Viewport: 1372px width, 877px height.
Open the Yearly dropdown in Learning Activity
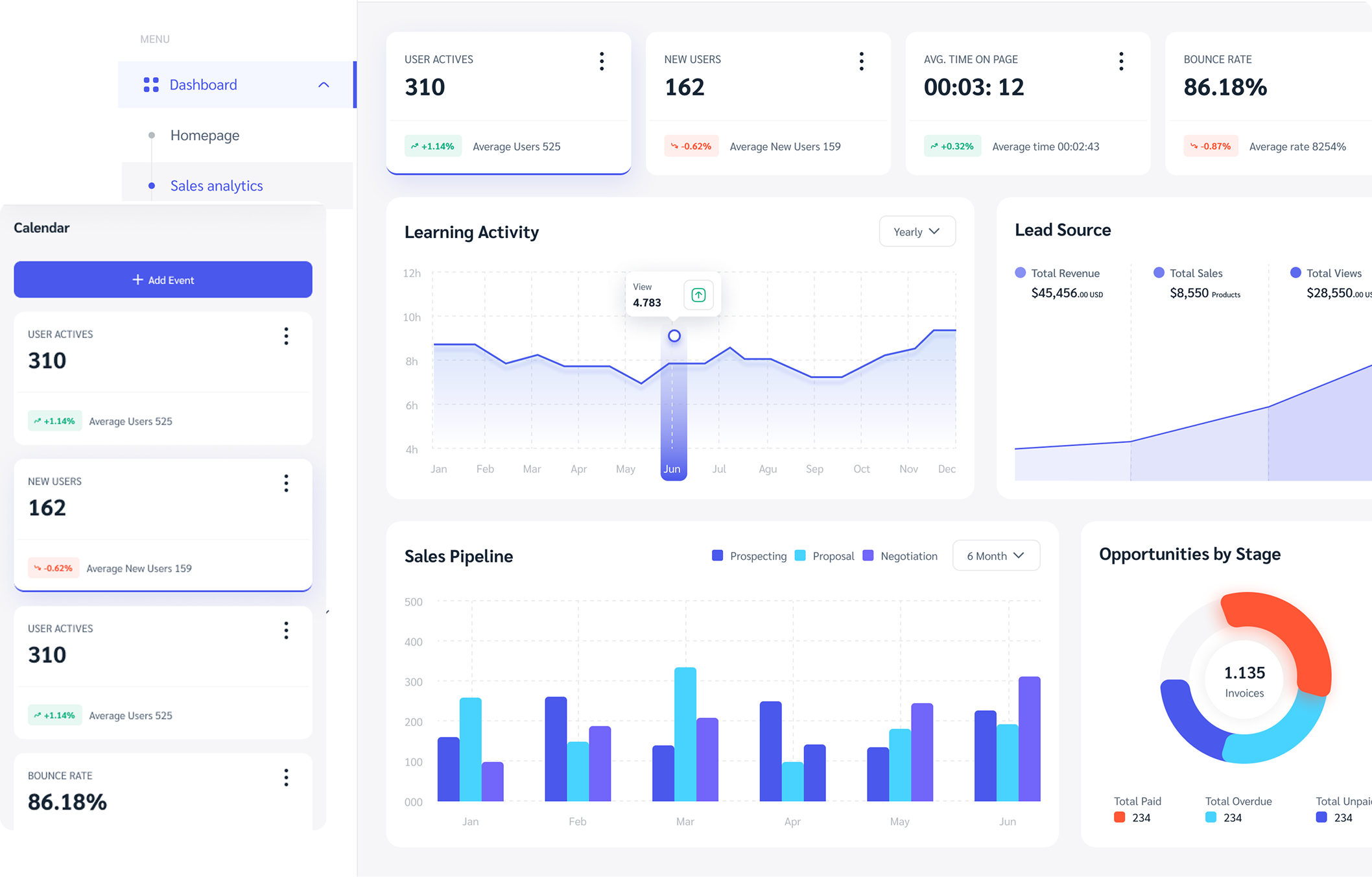pyautogui.click(x=917, y=232)
